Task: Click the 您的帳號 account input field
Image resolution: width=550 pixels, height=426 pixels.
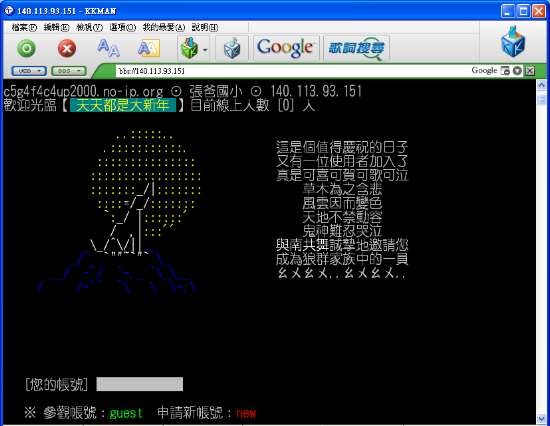Action: 140,384
